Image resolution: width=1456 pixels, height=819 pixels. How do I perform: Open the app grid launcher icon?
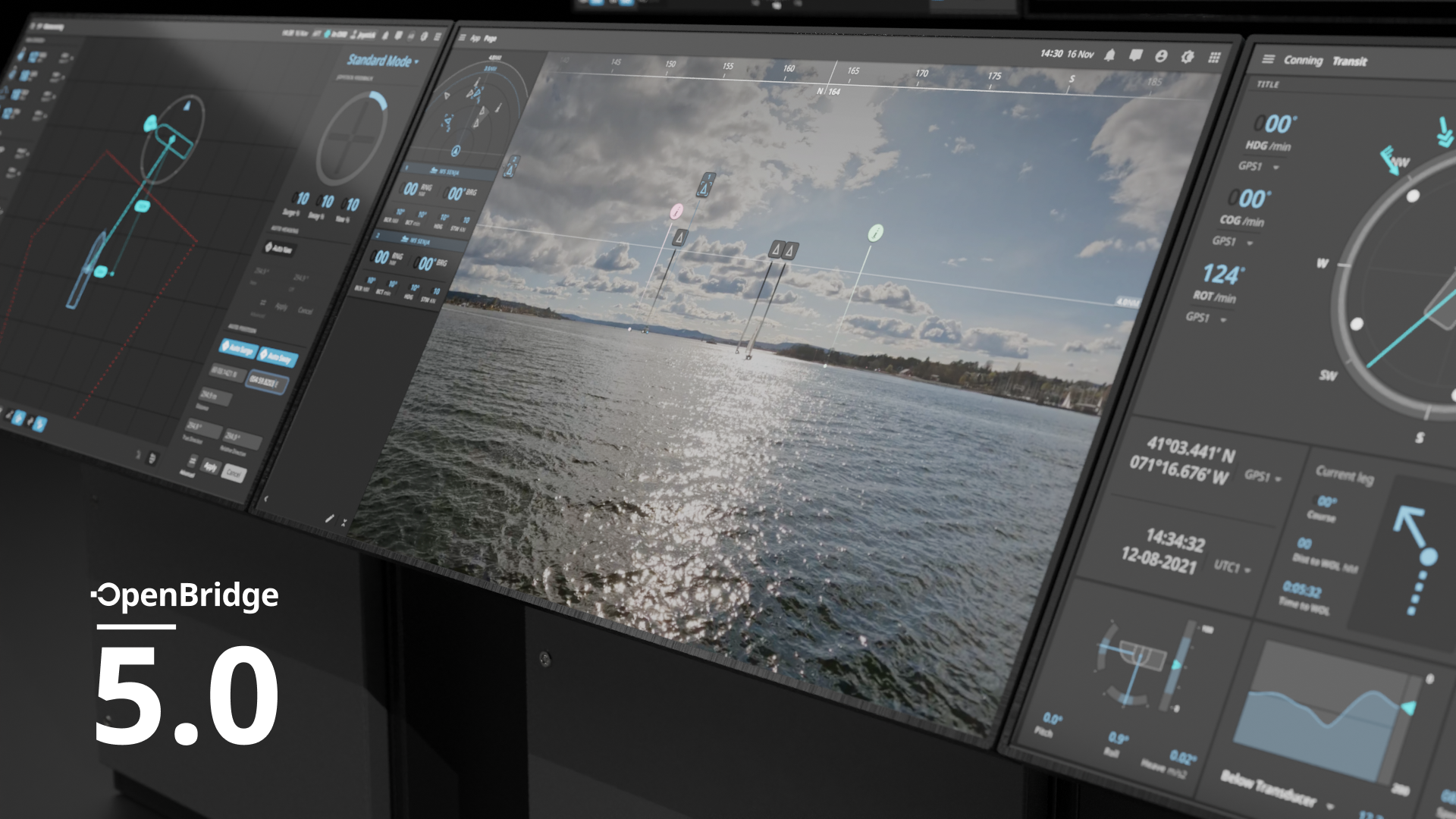point(1214,58)
